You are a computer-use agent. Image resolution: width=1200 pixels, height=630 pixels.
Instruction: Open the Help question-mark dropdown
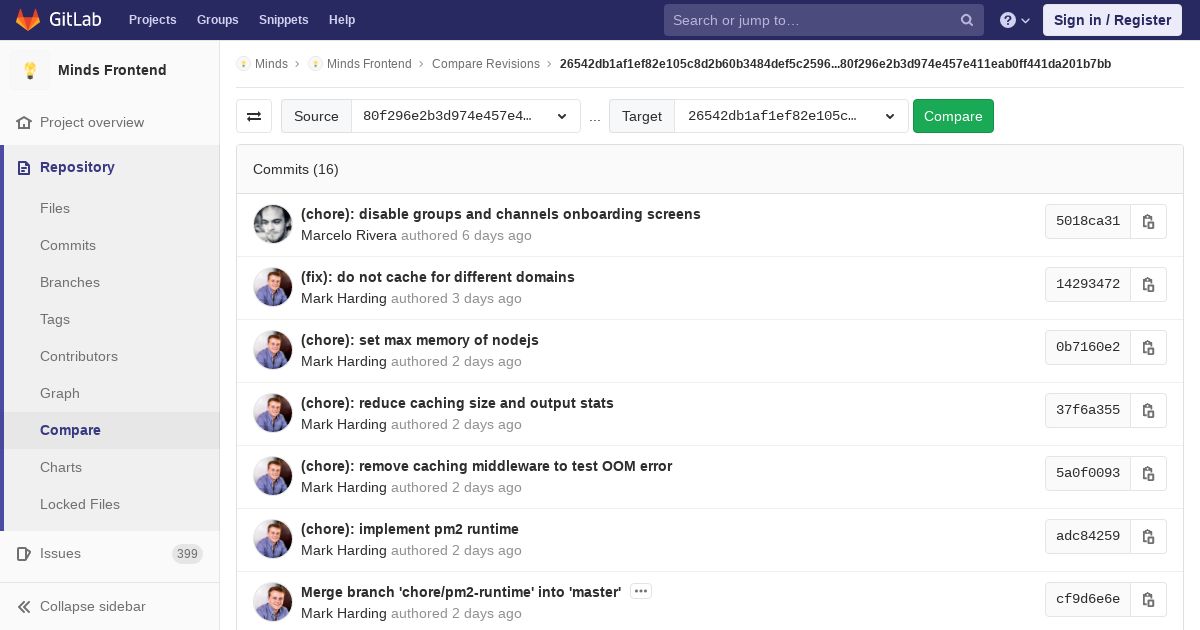[x=1014, y=20]
